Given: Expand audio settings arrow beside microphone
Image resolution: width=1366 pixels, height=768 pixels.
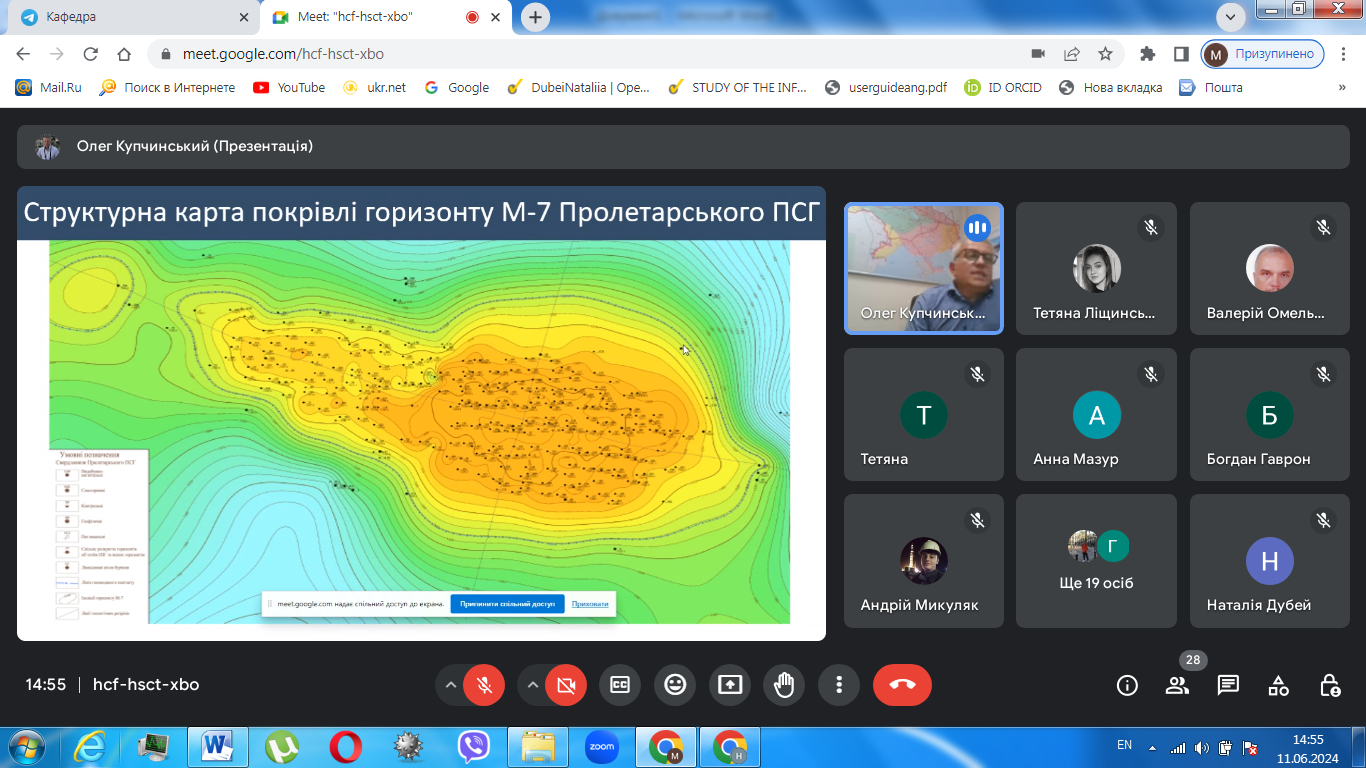Looking at the screenshot, I should pos(451,685).
